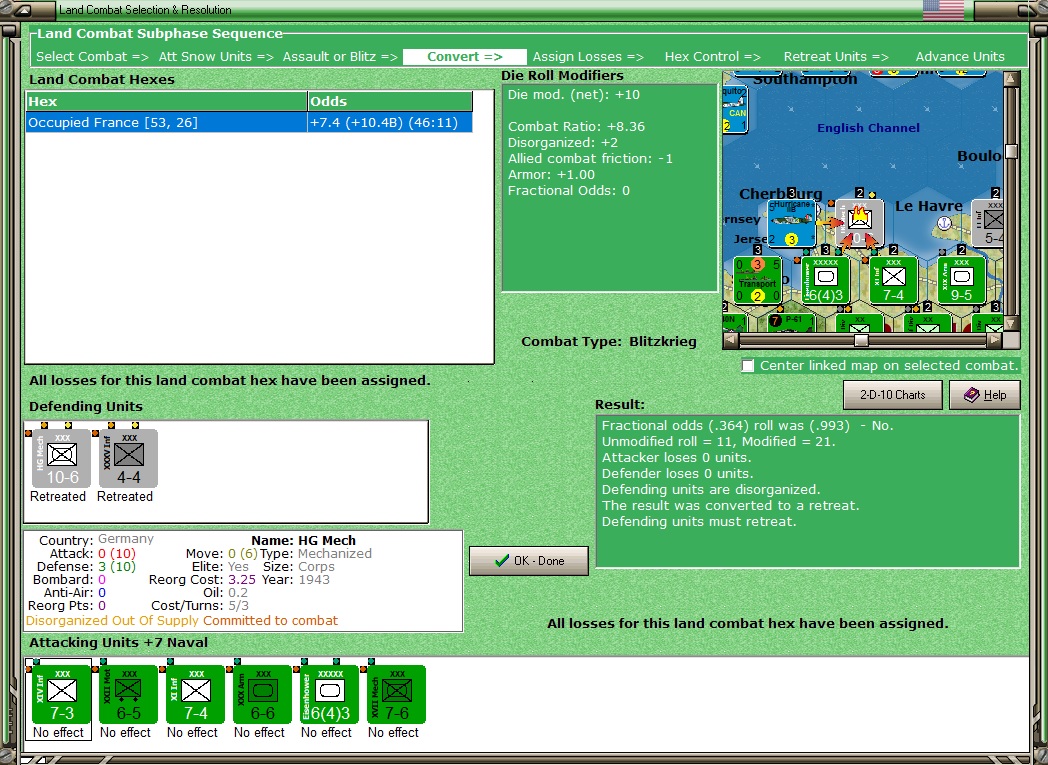The height and width of the screenshot is (765, 1048).
Task: Click the 'Name: HG Mech' unit detail
Action: 303,541
